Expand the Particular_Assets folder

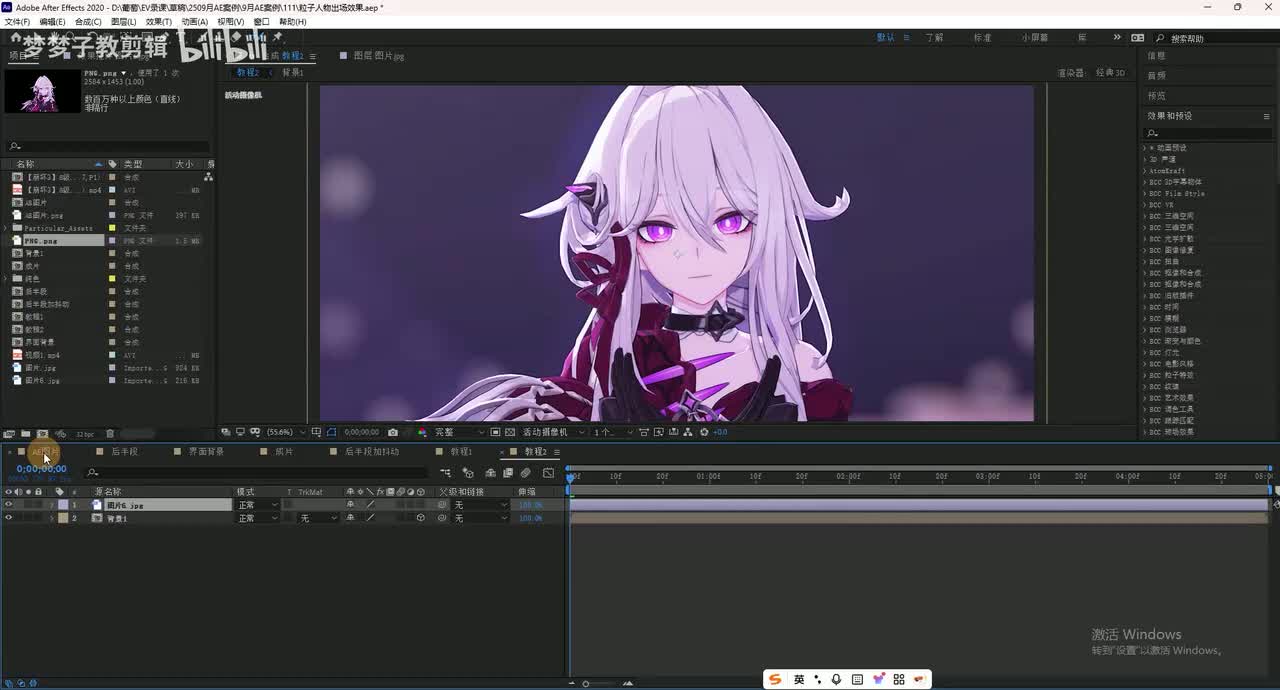(6, 228)
